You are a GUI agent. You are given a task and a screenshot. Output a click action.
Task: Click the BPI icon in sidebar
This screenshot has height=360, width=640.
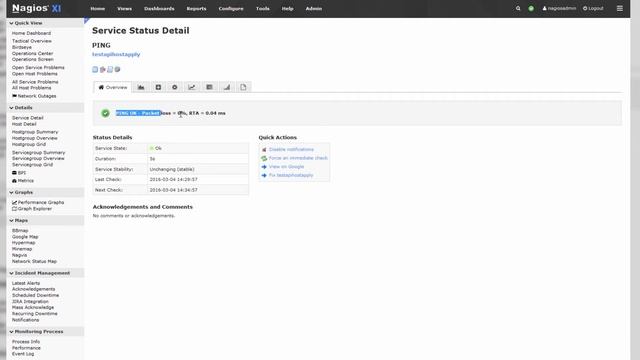[x=14, y=173]
